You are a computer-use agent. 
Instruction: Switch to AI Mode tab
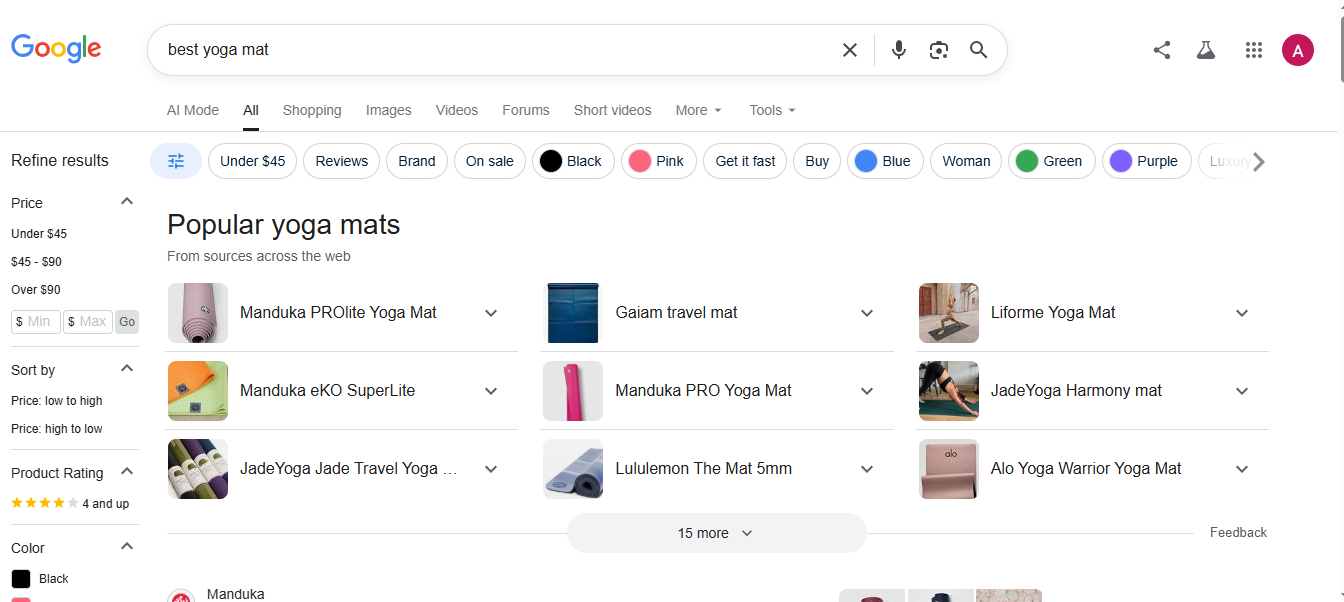pyautogui.click(x=193, y=110)
